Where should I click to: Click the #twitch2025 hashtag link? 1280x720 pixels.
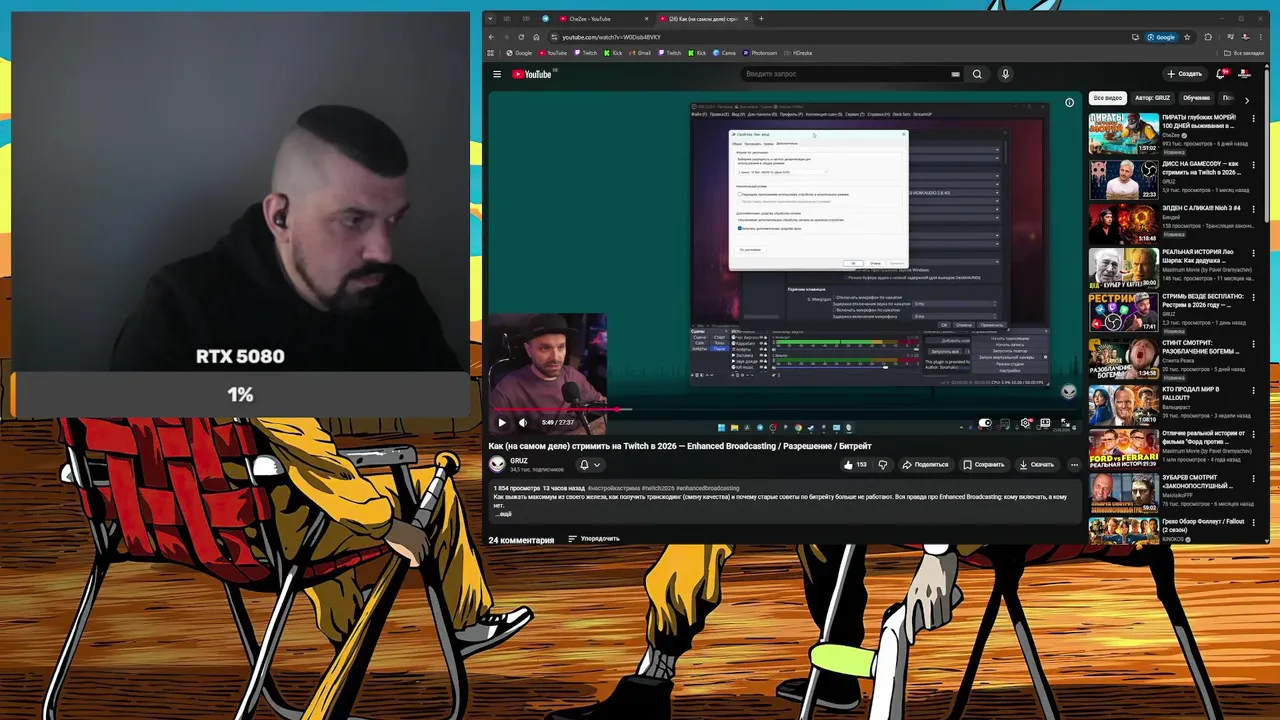pos(658,488)
